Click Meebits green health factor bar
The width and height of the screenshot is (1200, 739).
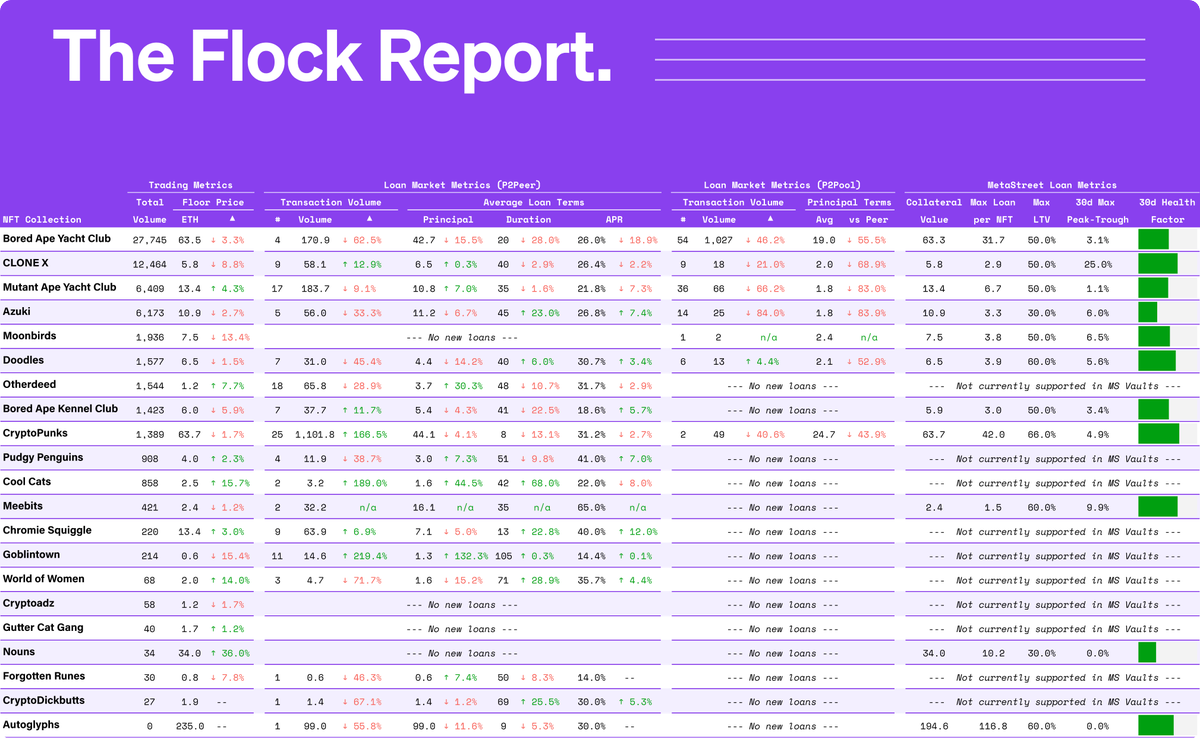click(1158, 506)
